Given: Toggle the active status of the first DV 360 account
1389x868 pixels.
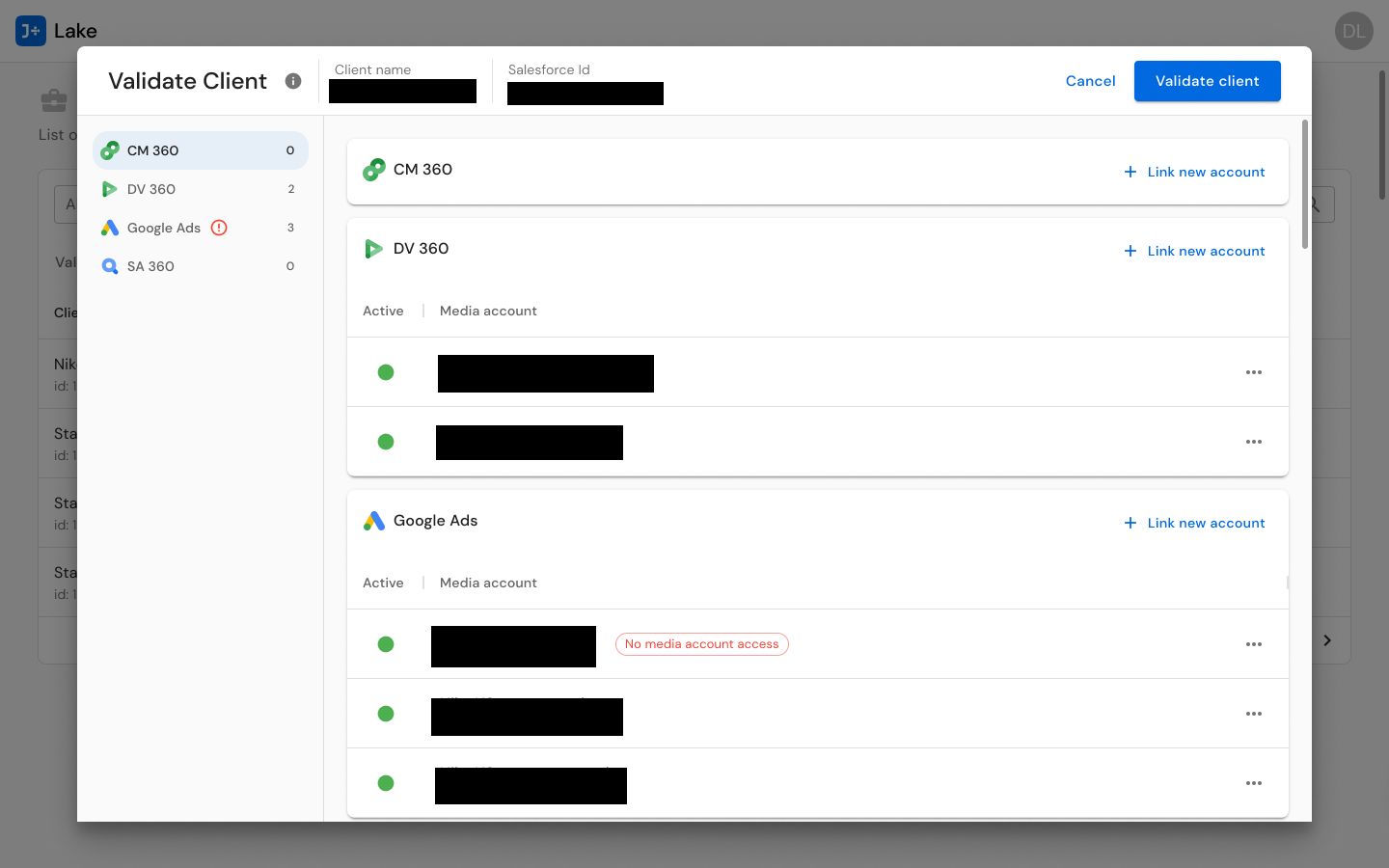Looking at the screenshot, I should click(386, 372).
